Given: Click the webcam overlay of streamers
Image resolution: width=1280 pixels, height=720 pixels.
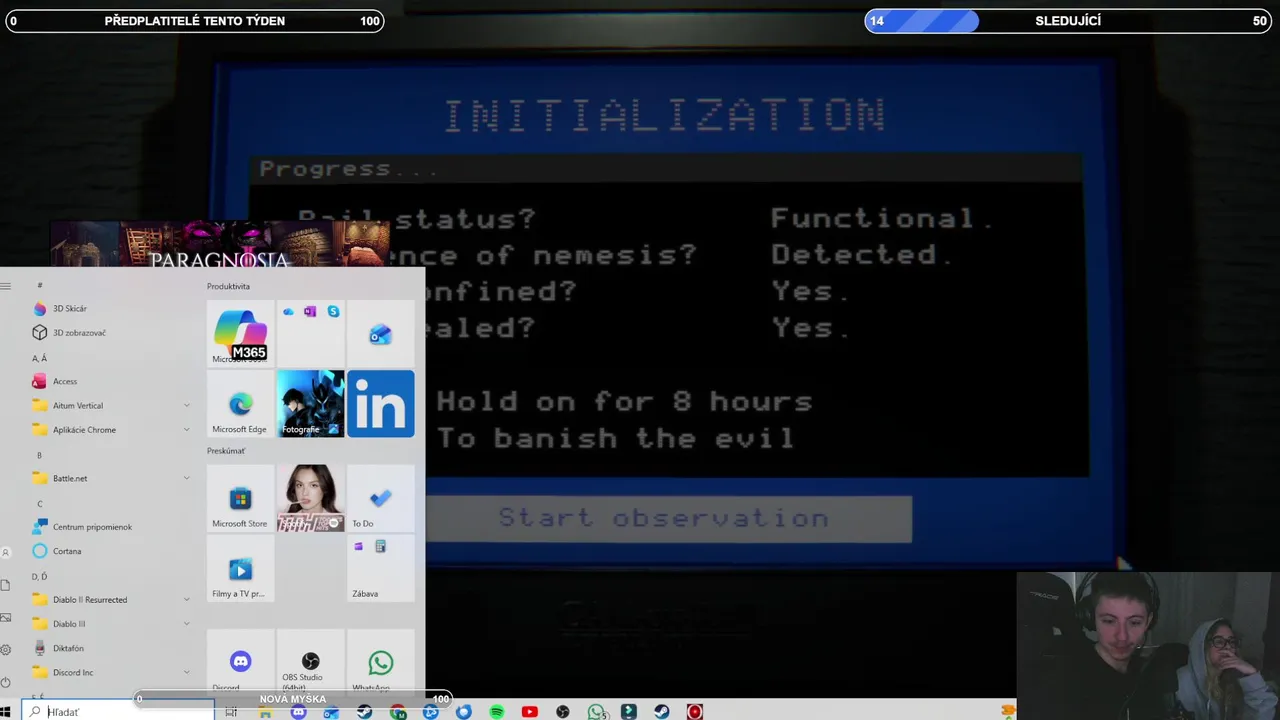Looking at the screenshot, I should click(1148, 646).
